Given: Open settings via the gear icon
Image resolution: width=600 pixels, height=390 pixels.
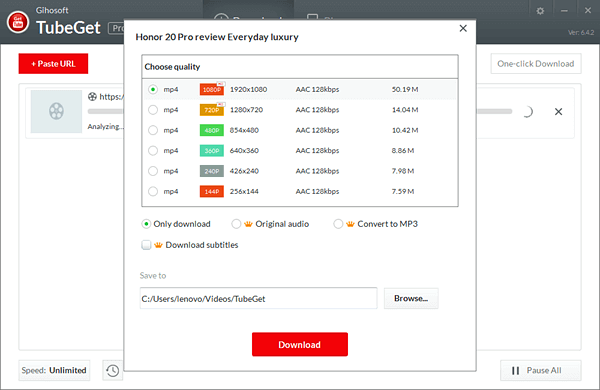Looking at the screenshot, I should coord(540,11).
